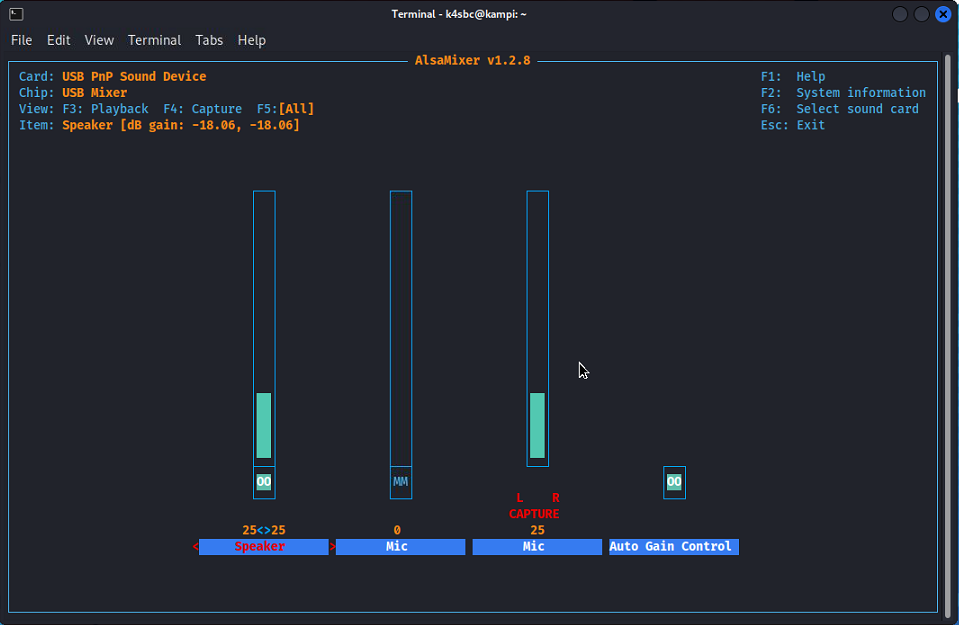Click the Speaker 25<>25 level value

click(264, 530)
